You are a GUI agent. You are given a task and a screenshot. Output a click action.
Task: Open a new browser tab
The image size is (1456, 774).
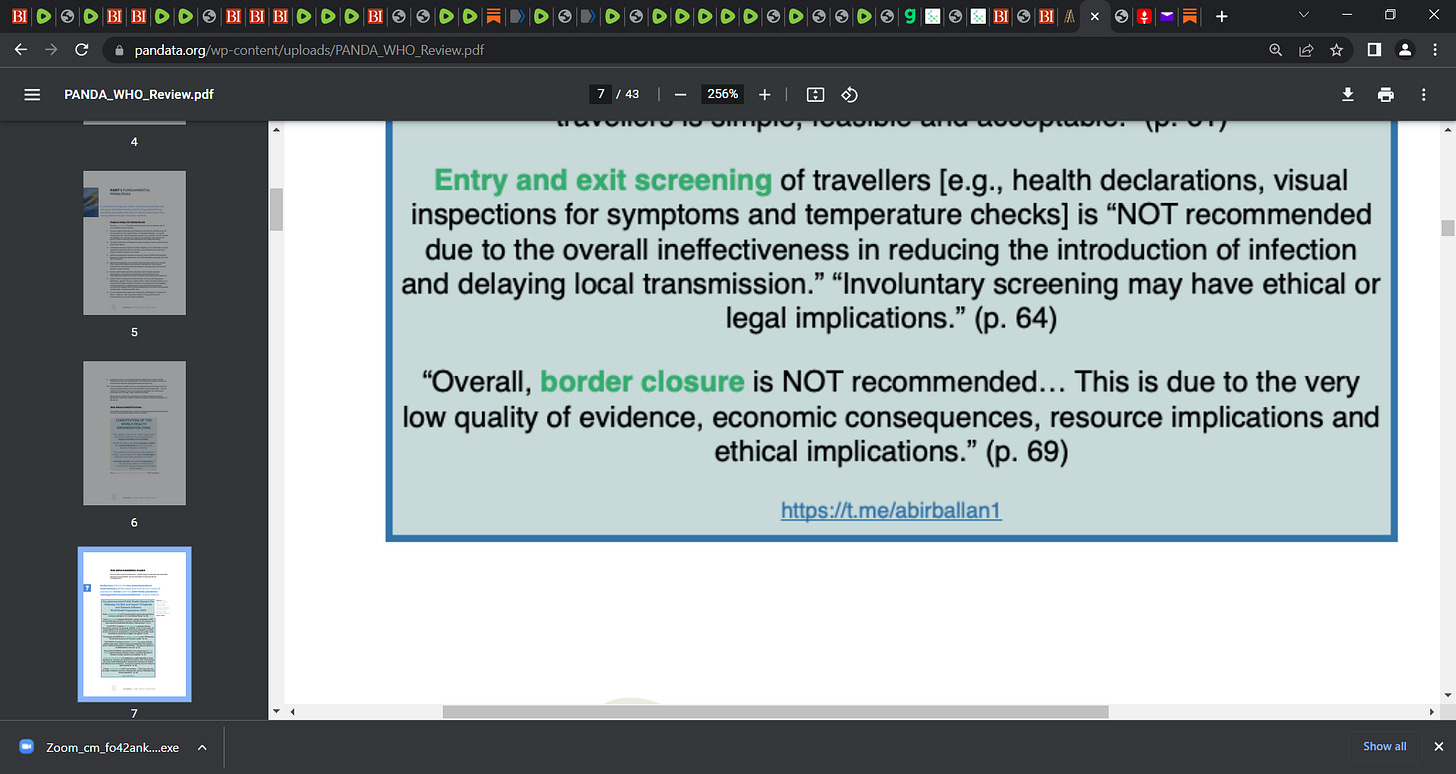1221,16
